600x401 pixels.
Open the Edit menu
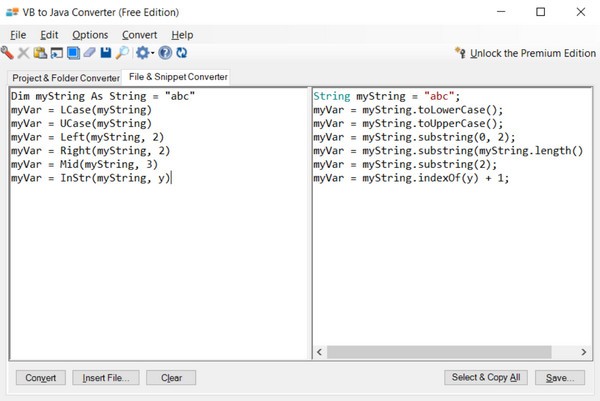(49, 35)
